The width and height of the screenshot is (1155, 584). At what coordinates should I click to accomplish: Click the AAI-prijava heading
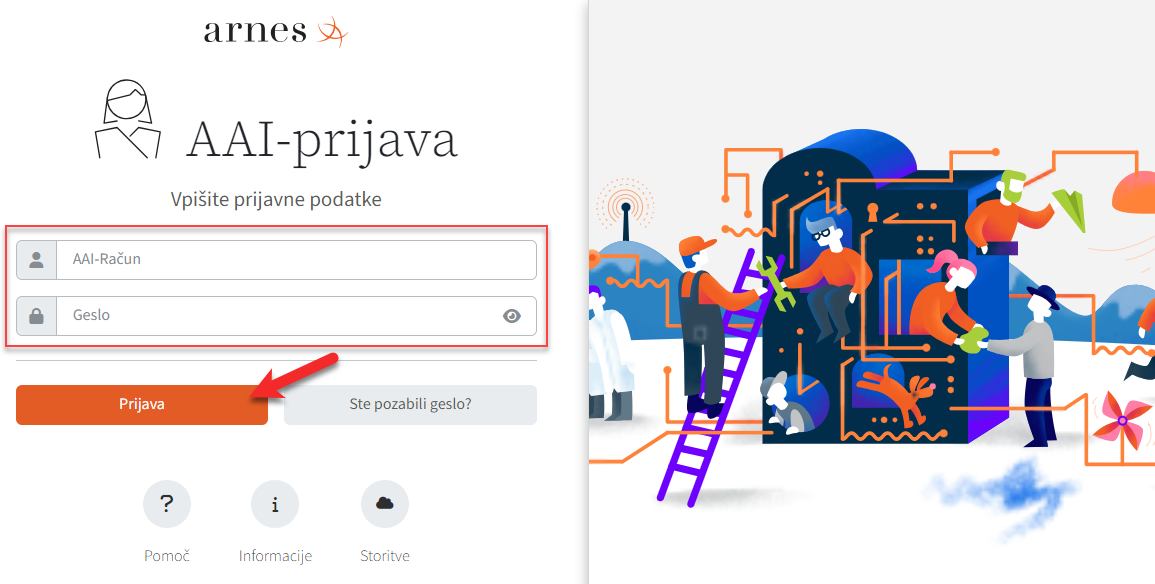pyautogui.click(x=322, y=139)
